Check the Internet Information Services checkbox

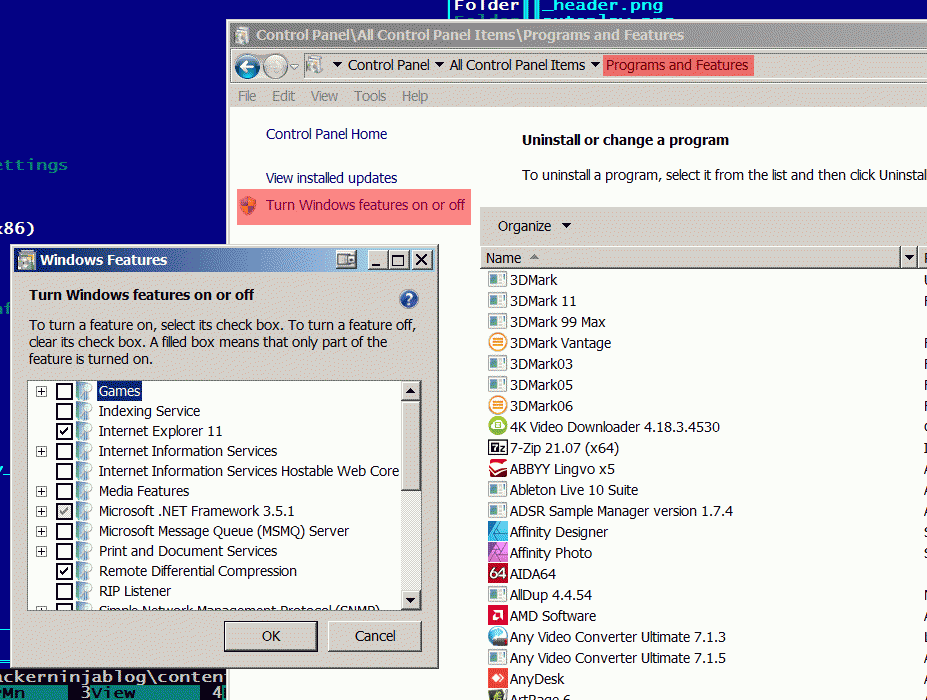[x=64, y=451]
